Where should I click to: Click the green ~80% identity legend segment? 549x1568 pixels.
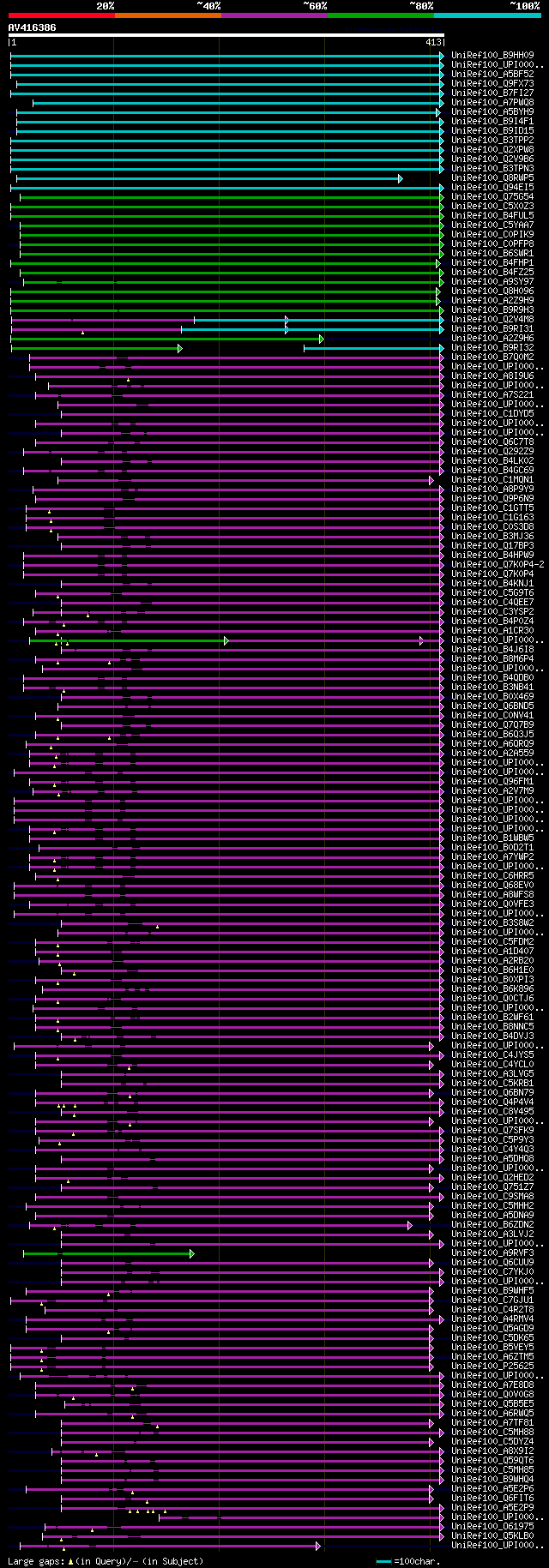pos(381,15)
